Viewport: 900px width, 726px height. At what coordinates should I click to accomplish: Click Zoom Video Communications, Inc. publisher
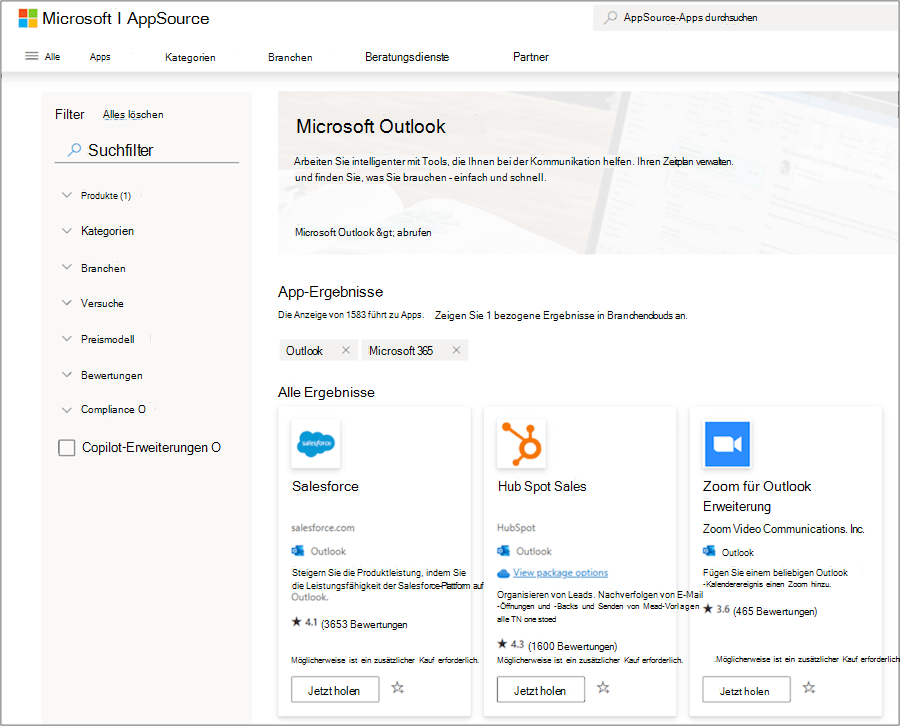[x=783, y=529]
